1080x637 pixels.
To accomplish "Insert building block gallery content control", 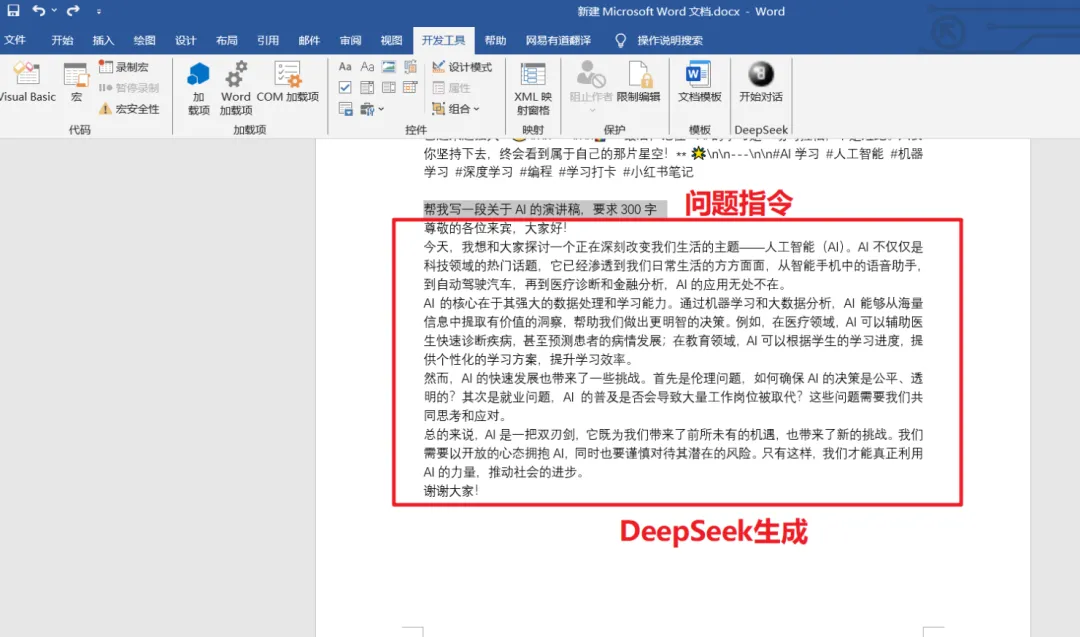I will click(x=411, y=67).
